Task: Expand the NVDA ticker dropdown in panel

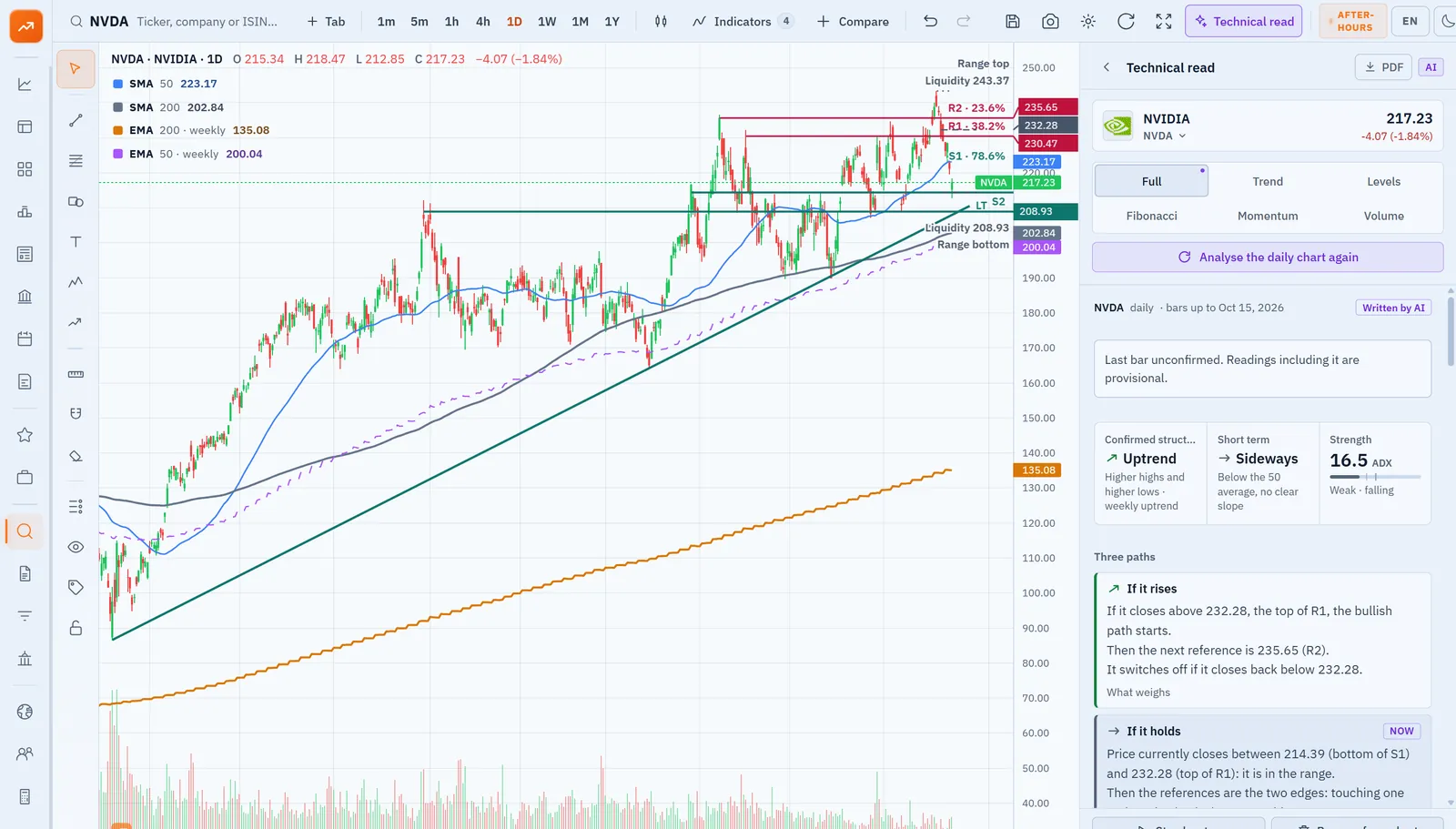Action: click(x=1165, y=136)
